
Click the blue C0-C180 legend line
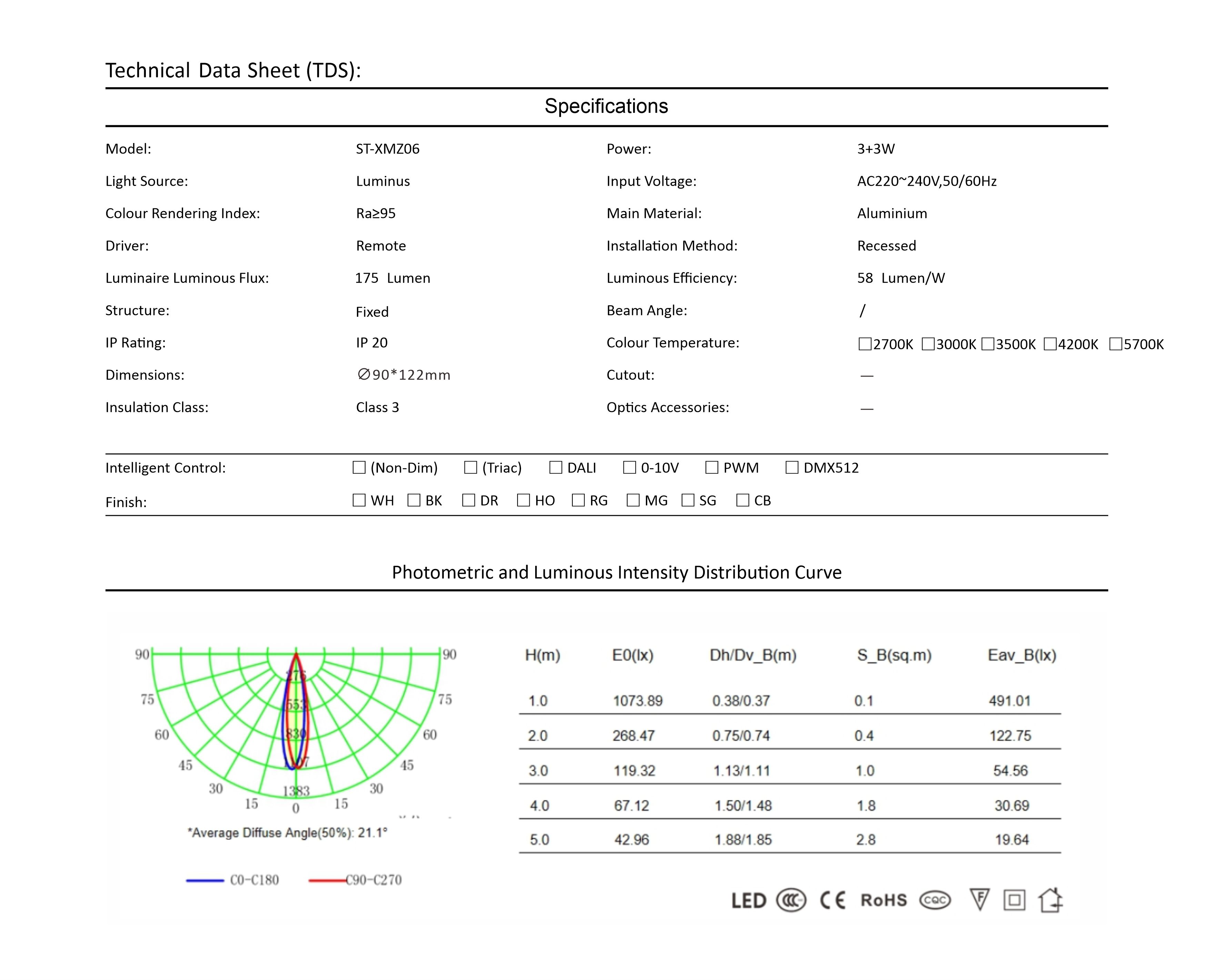click(x=205, y=880)
